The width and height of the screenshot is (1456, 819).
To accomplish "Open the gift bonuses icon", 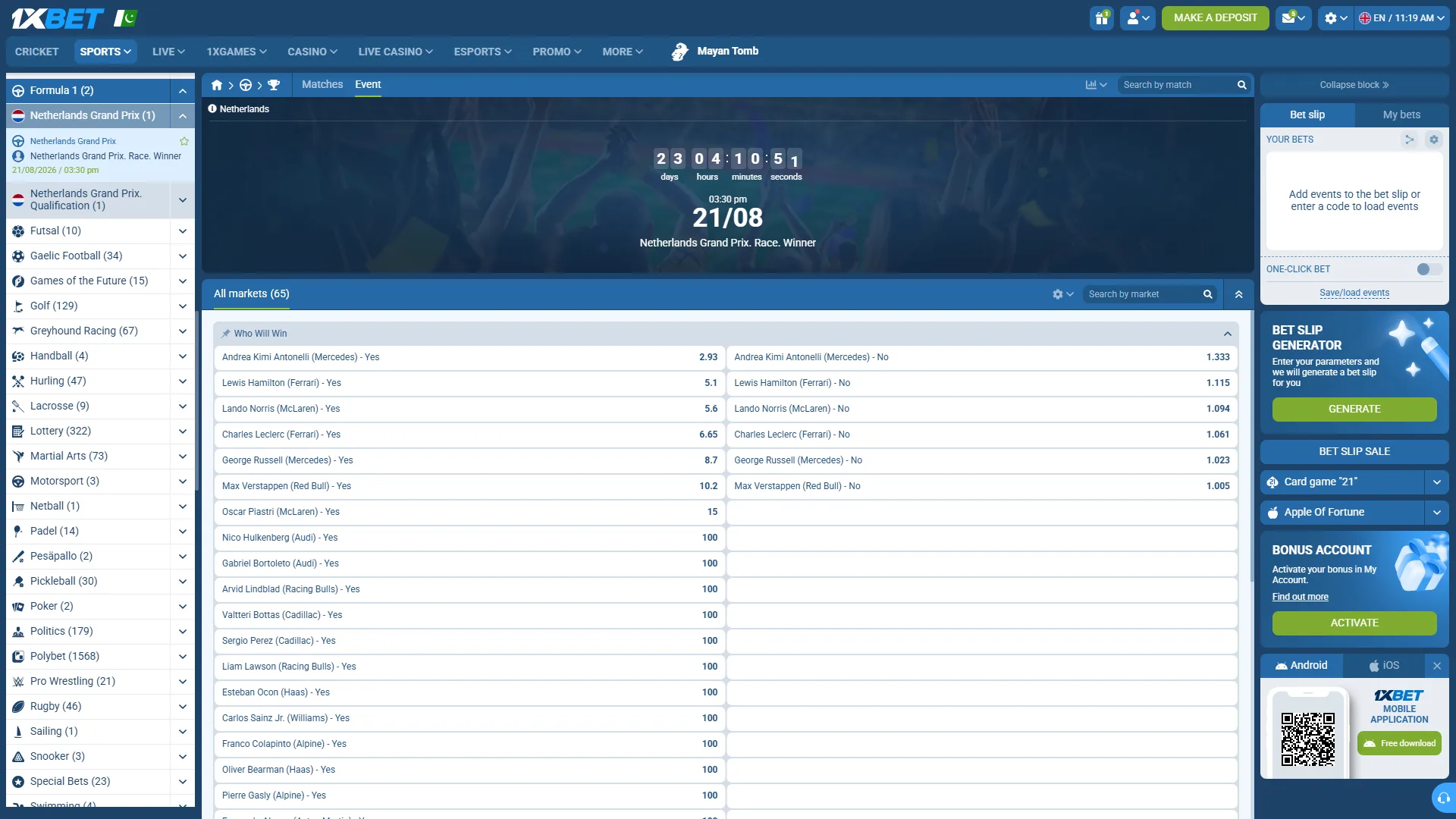I will 1102,18.
